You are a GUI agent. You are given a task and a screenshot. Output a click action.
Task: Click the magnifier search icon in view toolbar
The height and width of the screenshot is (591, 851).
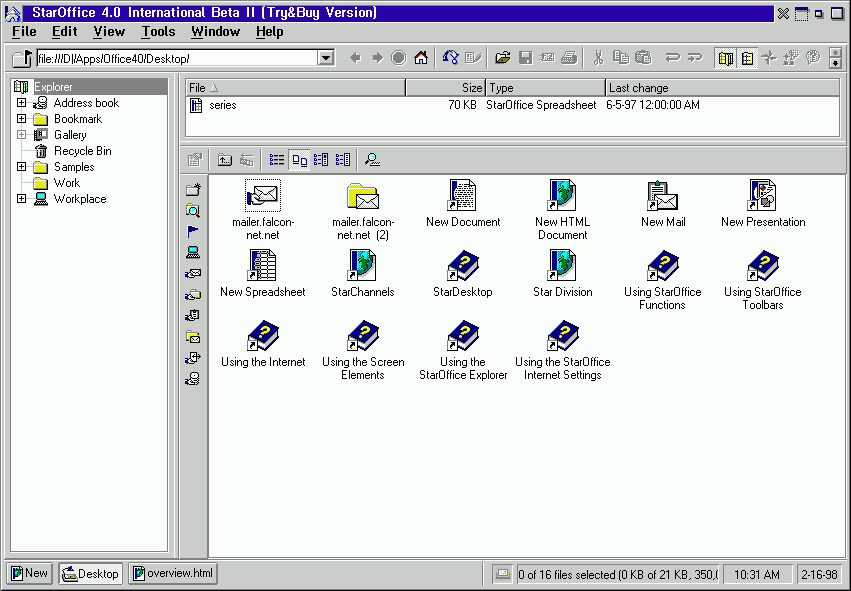click(x=372, y=160)
